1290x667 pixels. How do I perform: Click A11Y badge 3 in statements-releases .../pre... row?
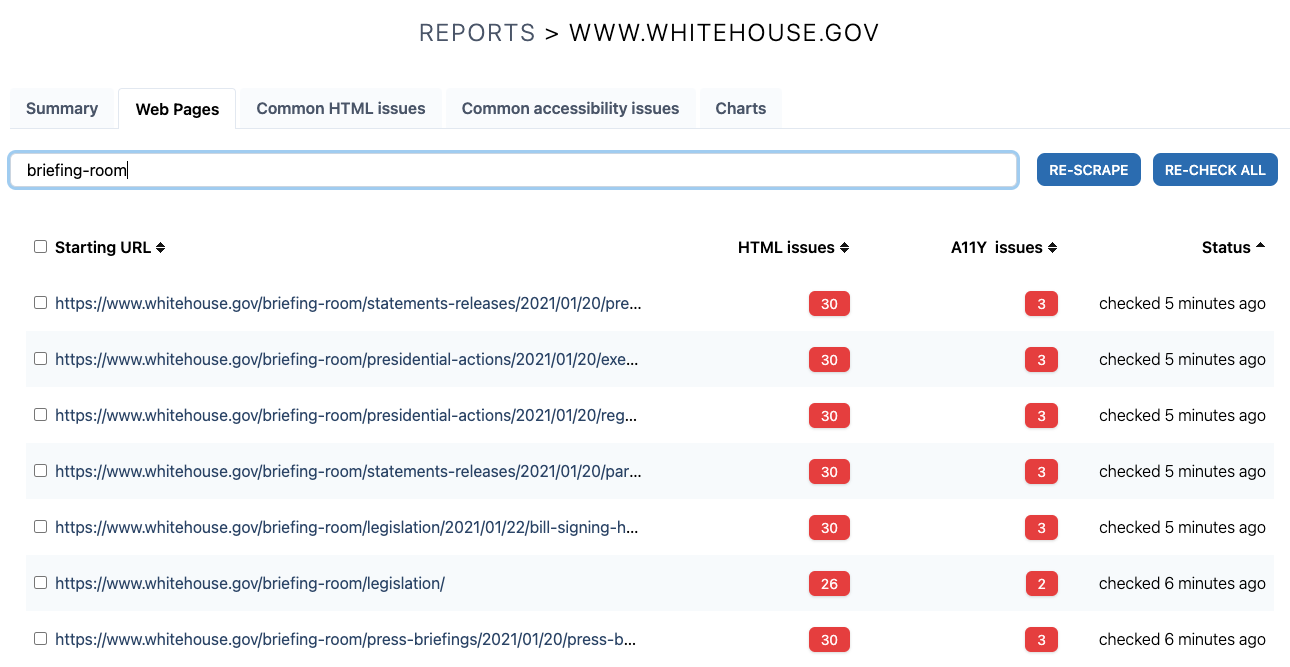(x=1041, y=303)
